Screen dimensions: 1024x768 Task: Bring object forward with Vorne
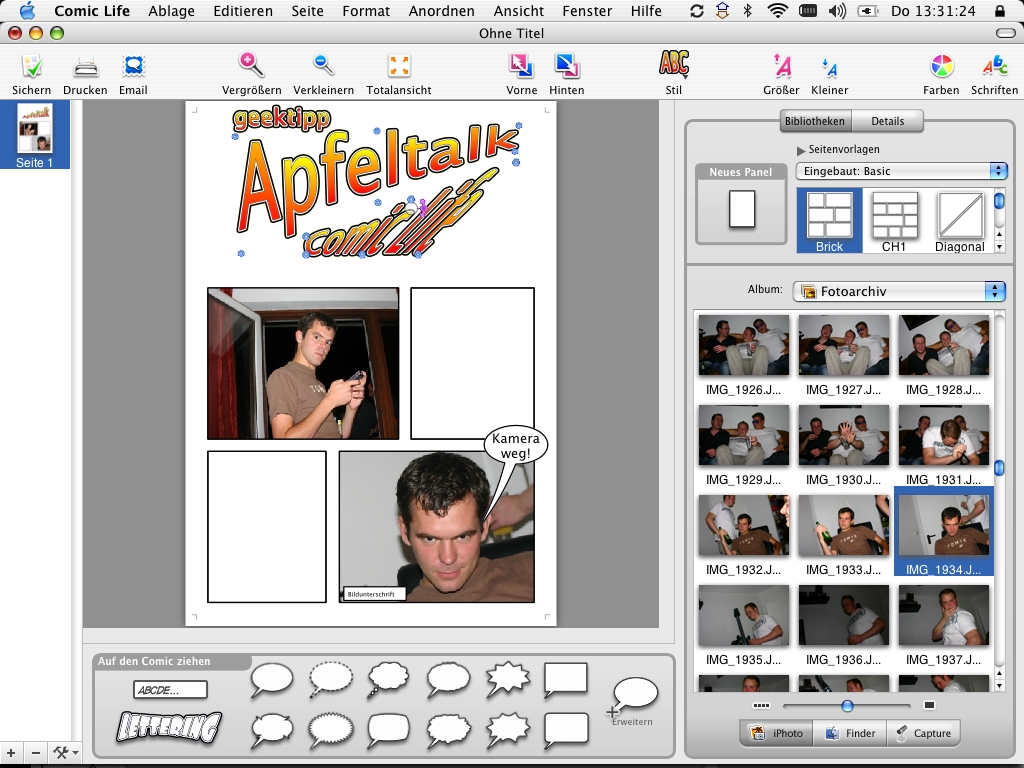tap(521, 66)
